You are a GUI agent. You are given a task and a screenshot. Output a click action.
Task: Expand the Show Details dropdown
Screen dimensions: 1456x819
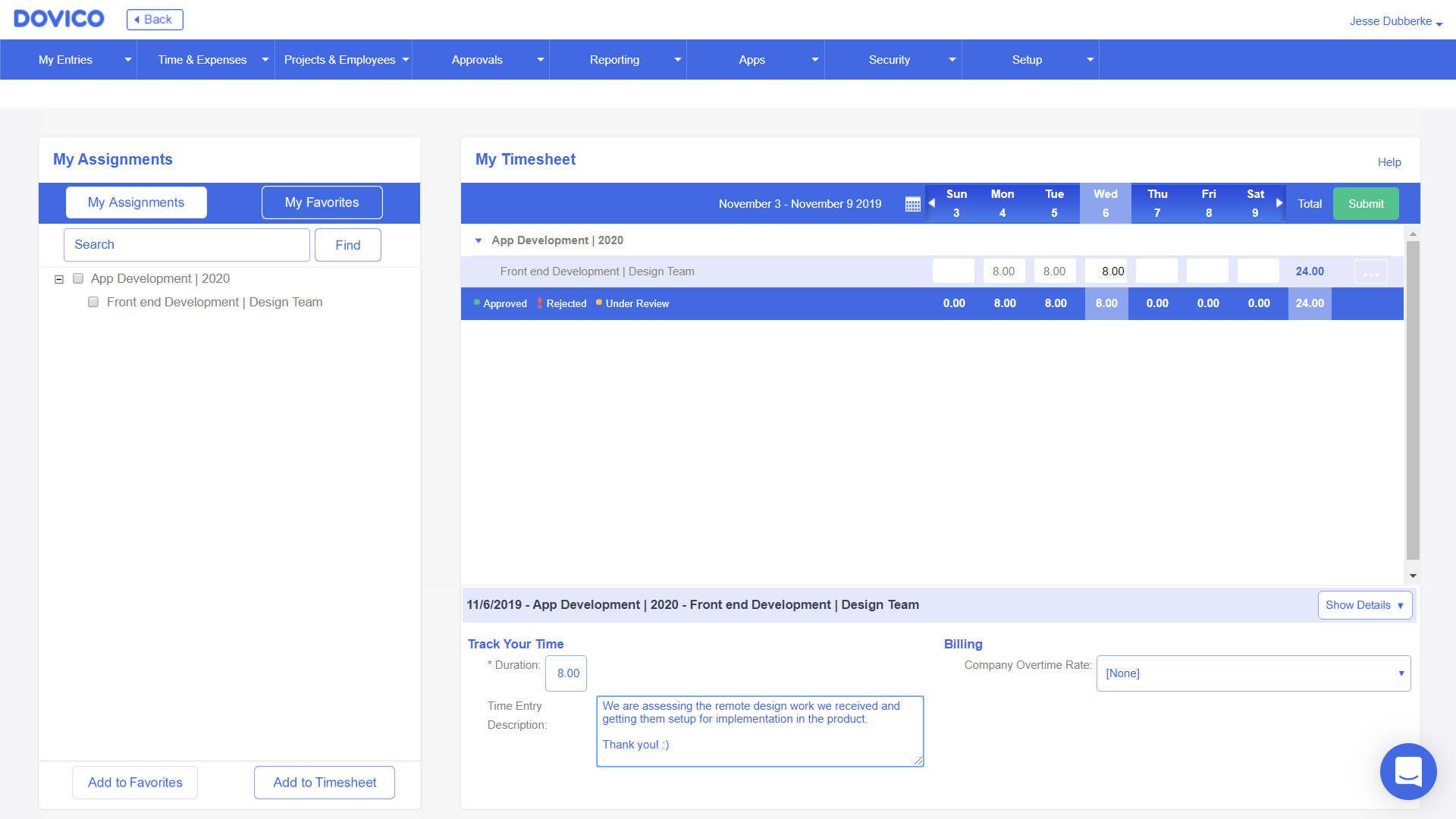[x=1364, y=605]
